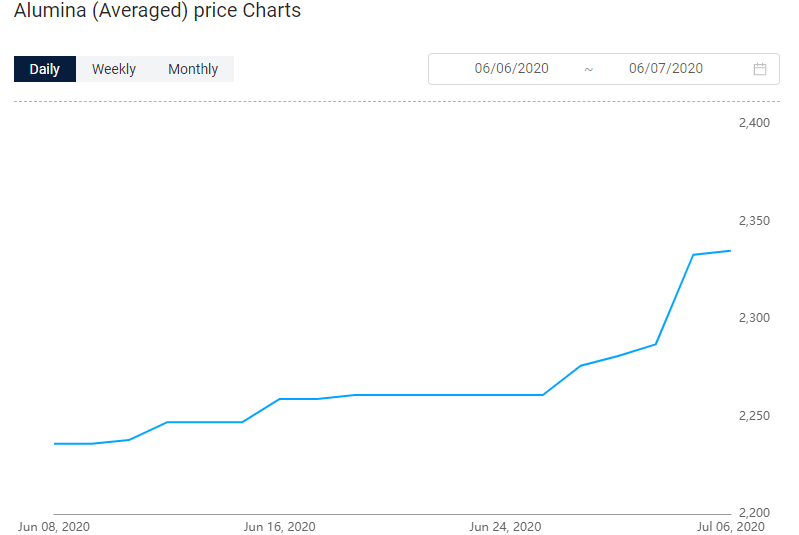Click the Jun 08, 2020 axis label

pyautogui.click(x=54, y=527)
